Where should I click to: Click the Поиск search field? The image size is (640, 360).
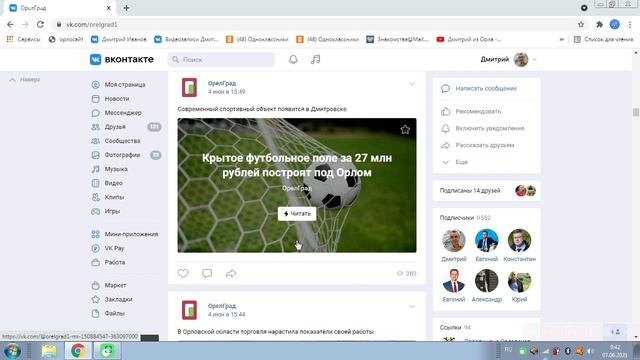tap(221, 60)
